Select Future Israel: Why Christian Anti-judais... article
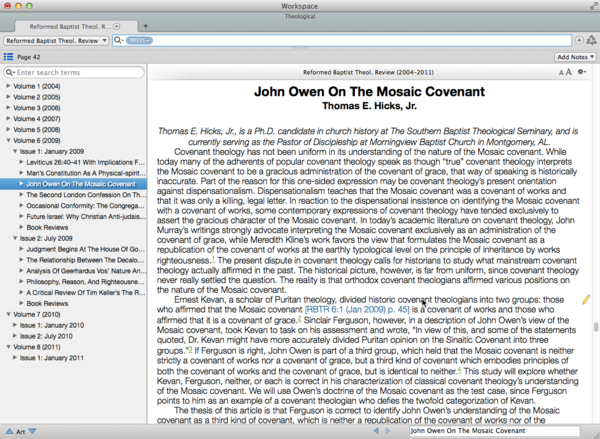Screen dimensions: 600x439 (86, 217)
